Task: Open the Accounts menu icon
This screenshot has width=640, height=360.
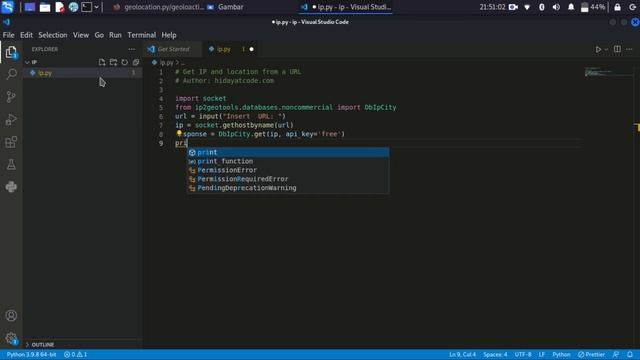Action: point(11,316)
